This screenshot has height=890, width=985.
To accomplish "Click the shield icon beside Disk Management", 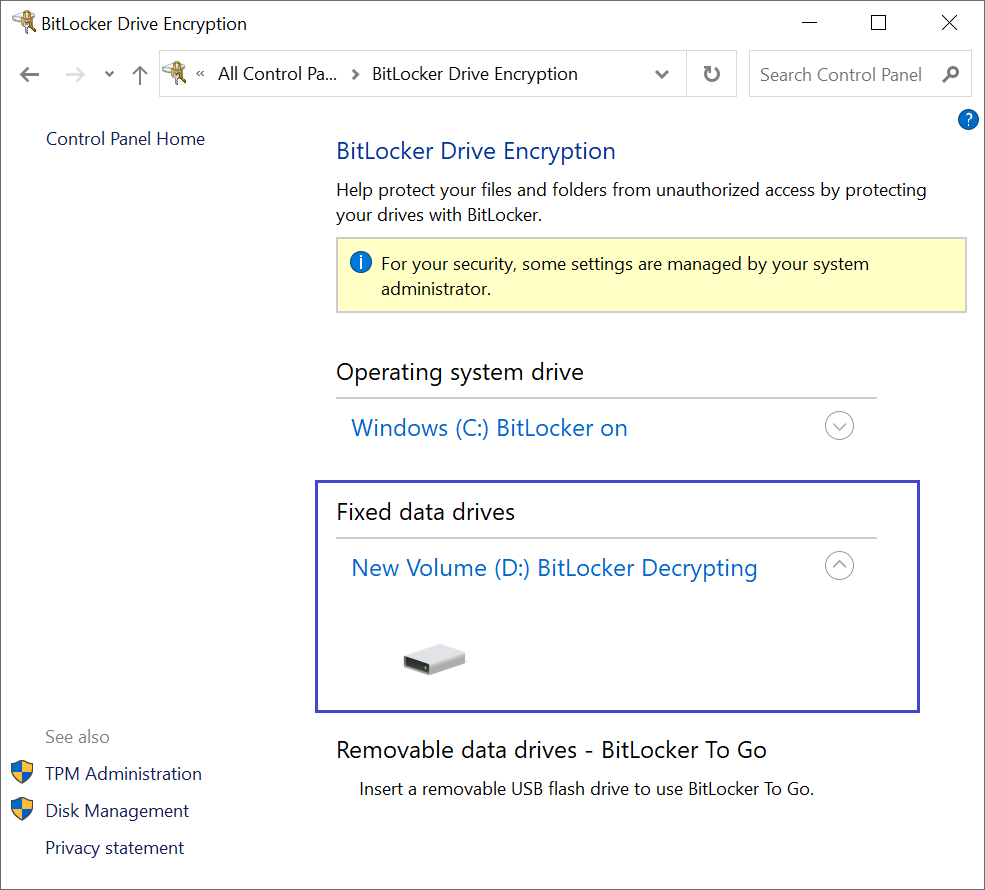I will (x=23, y=809).
